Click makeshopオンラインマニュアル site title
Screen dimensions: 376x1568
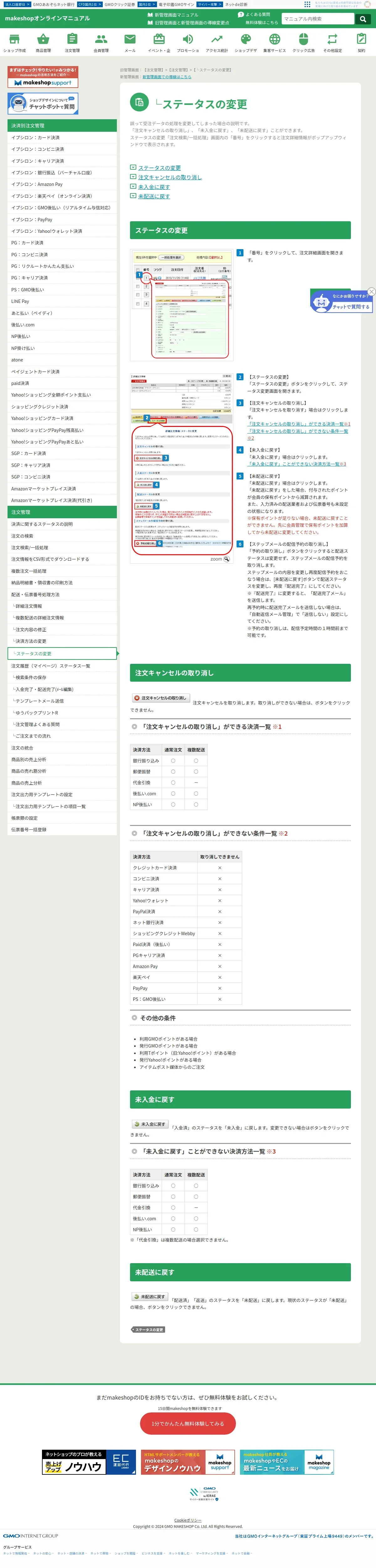point(48,18)
